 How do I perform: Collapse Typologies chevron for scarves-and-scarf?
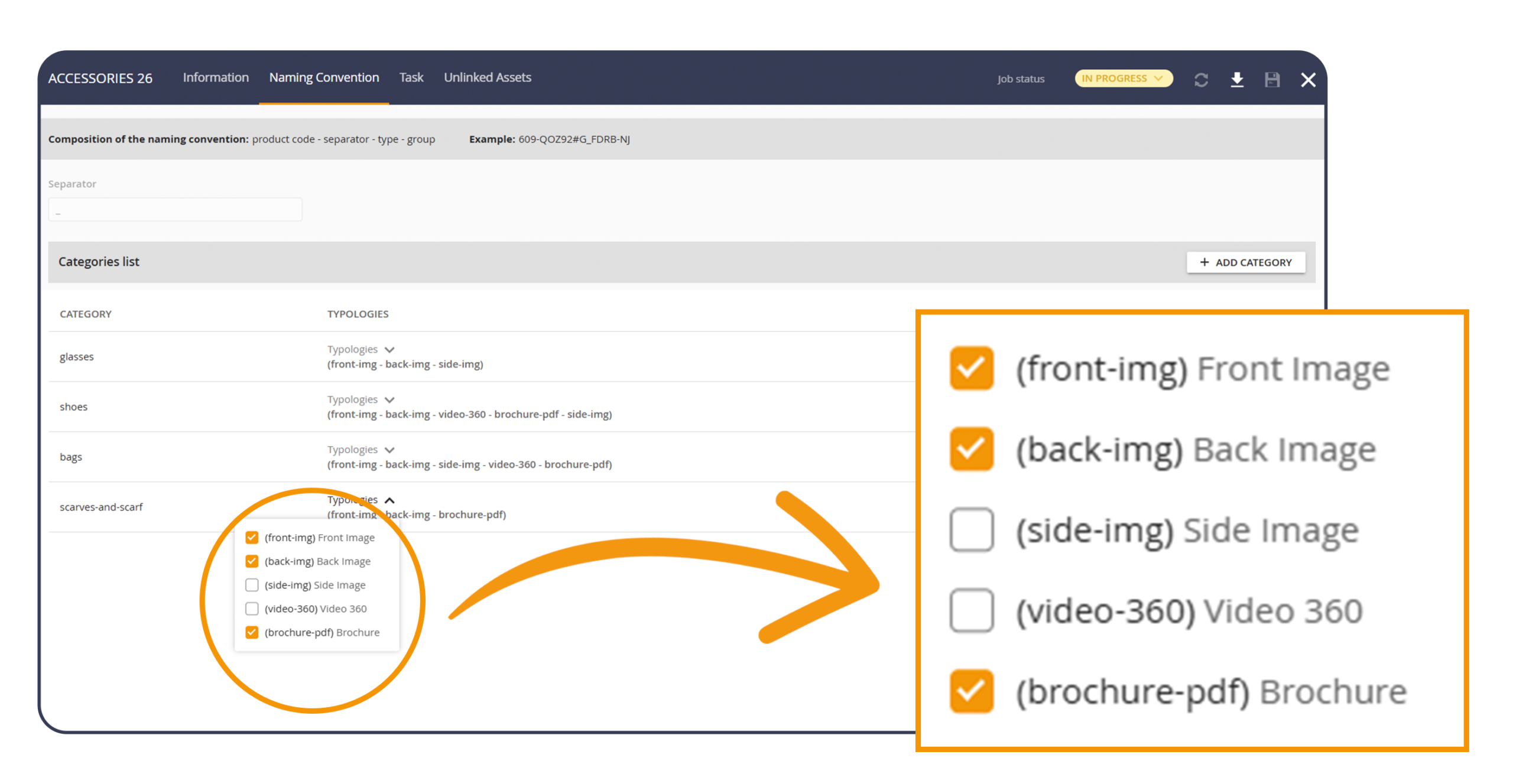[x=389, y=500]
